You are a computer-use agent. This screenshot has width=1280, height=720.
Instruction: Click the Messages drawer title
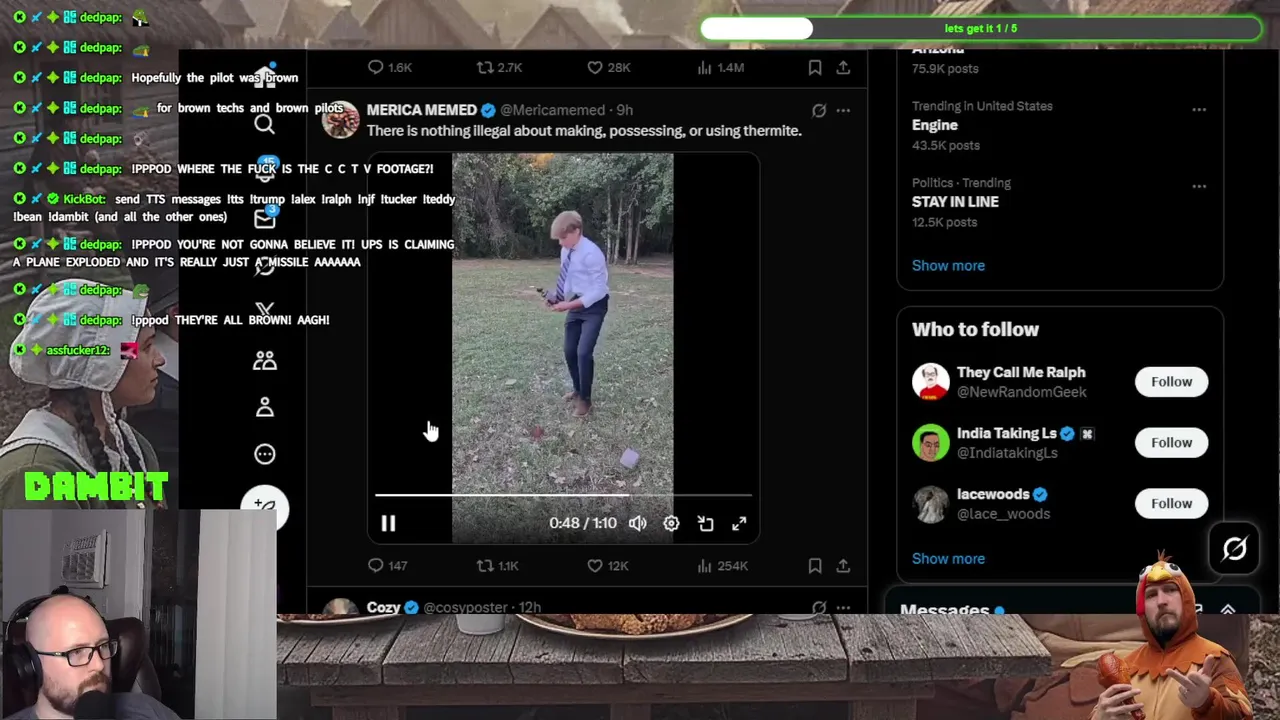point(944,609)
